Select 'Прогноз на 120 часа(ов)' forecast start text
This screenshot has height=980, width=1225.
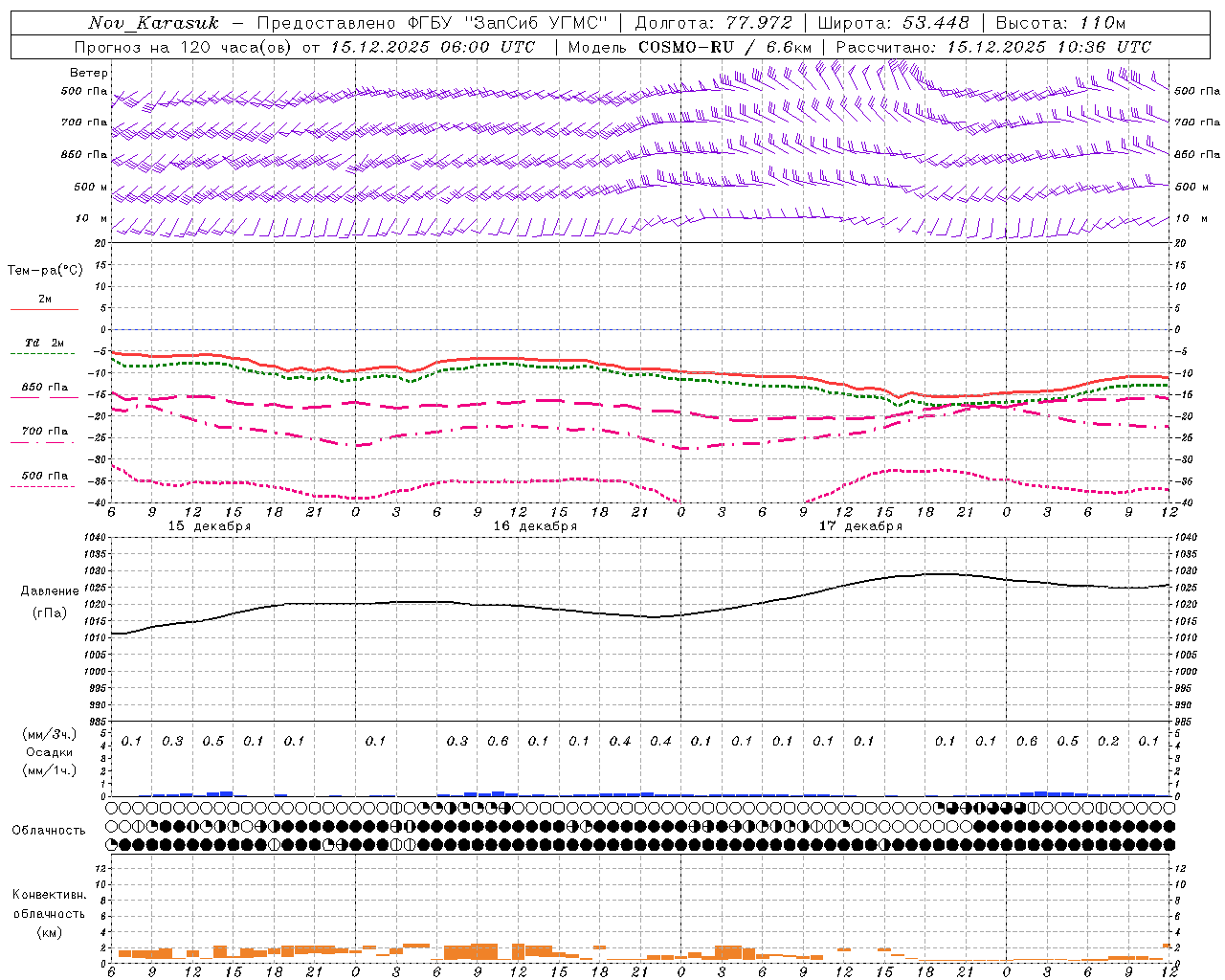[x=184, y=47]
